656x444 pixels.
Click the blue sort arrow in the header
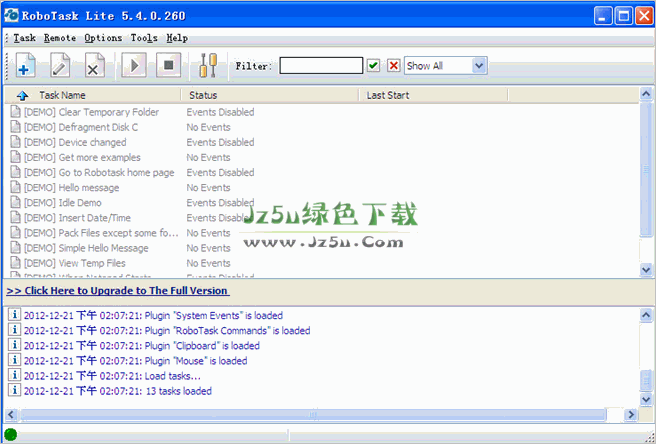click(23, 96)
